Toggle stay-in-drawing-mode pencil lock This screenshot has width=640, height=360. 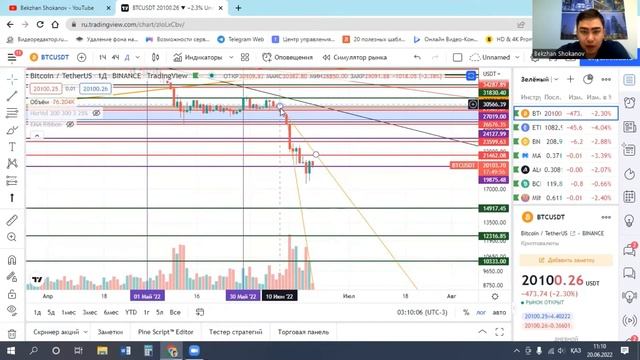(12, 277)
